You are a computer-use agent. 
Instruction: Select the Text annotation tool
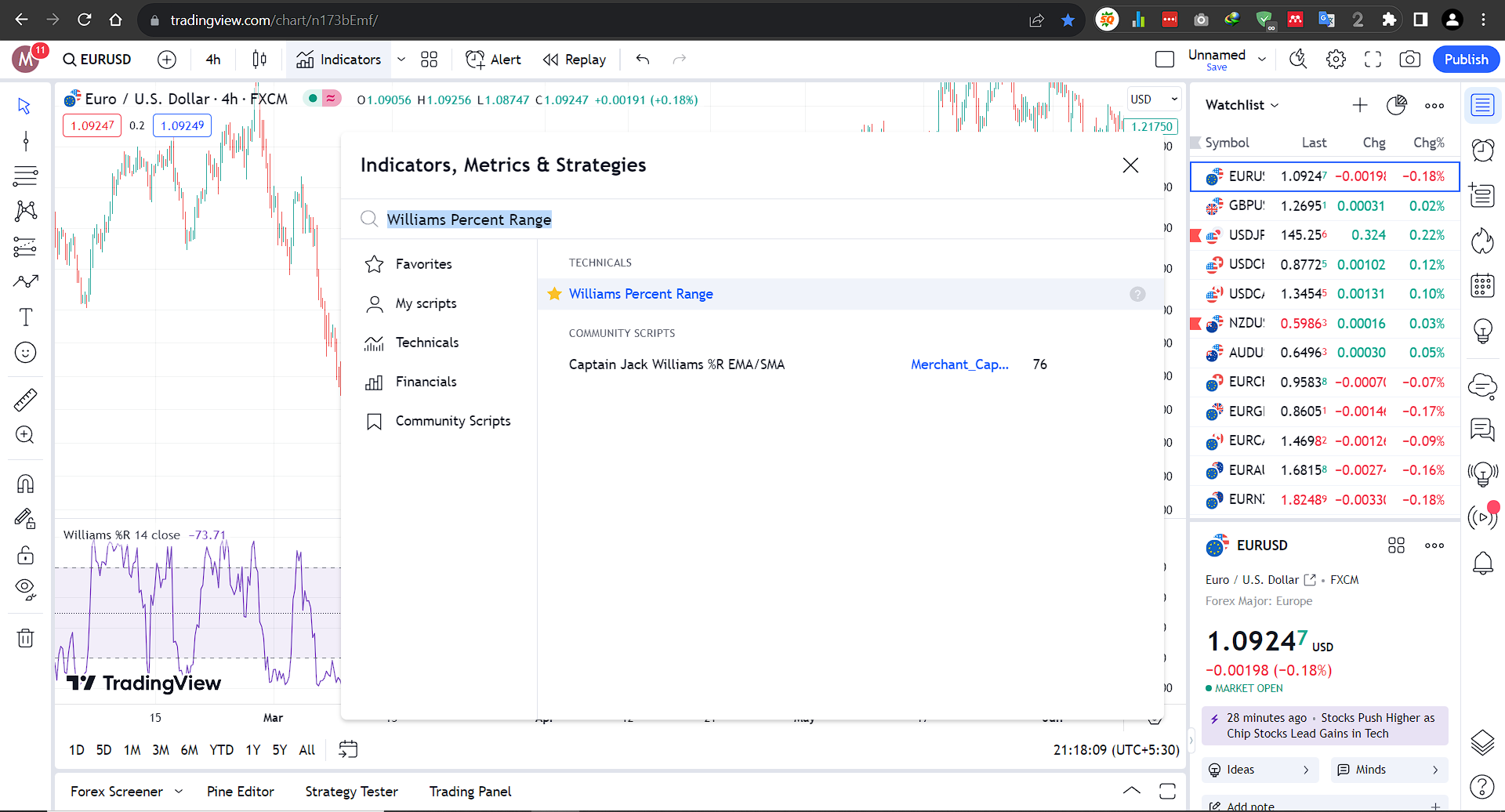25,317
